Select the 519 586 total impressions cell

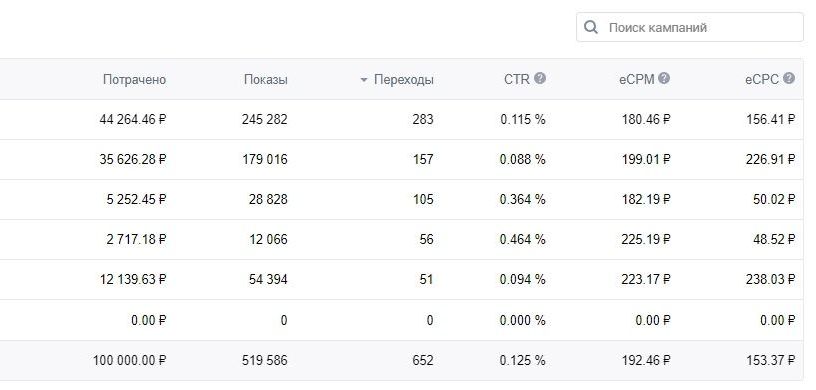click(264, 360)
